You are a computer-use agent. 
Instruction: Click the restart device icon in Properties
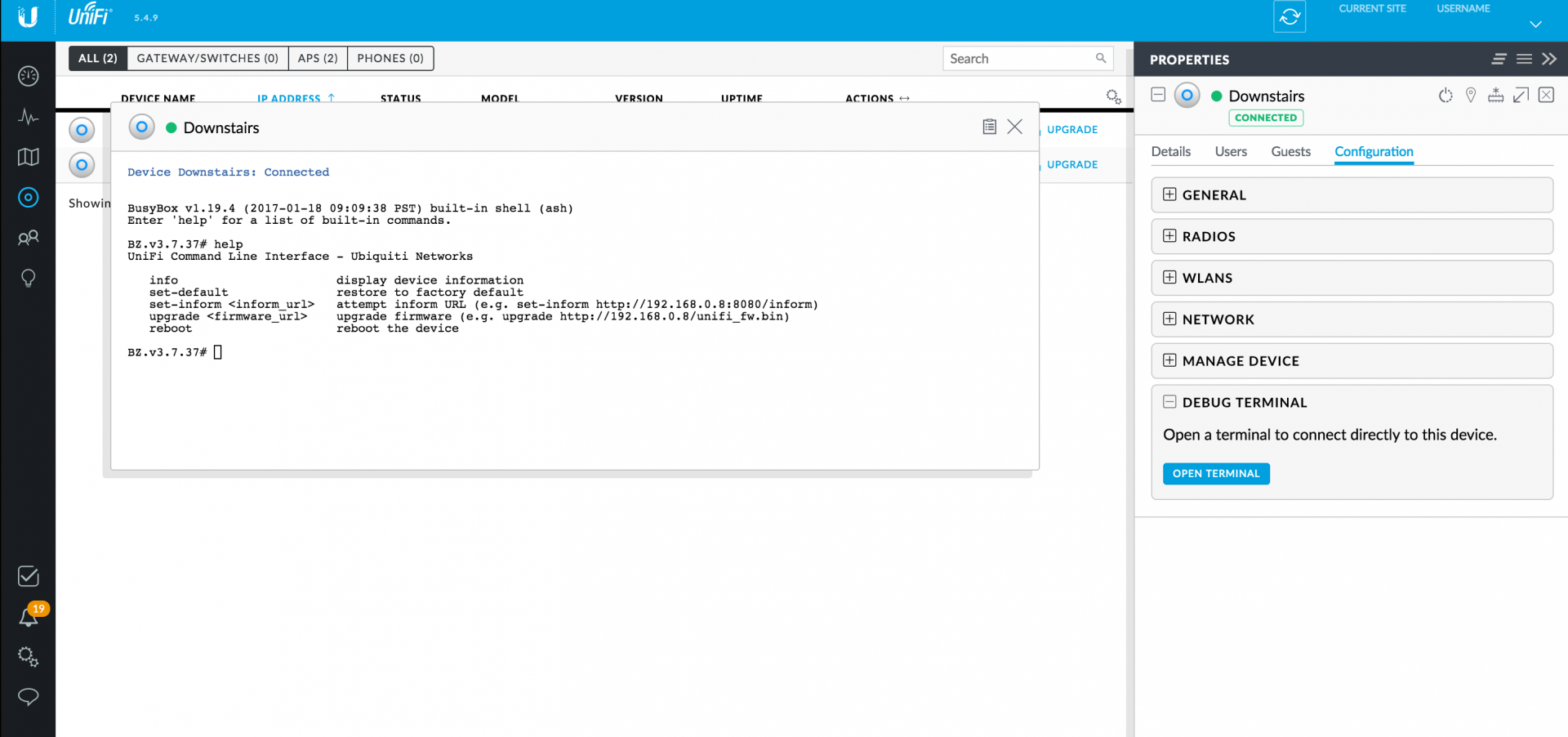(x=1445, y=96)
